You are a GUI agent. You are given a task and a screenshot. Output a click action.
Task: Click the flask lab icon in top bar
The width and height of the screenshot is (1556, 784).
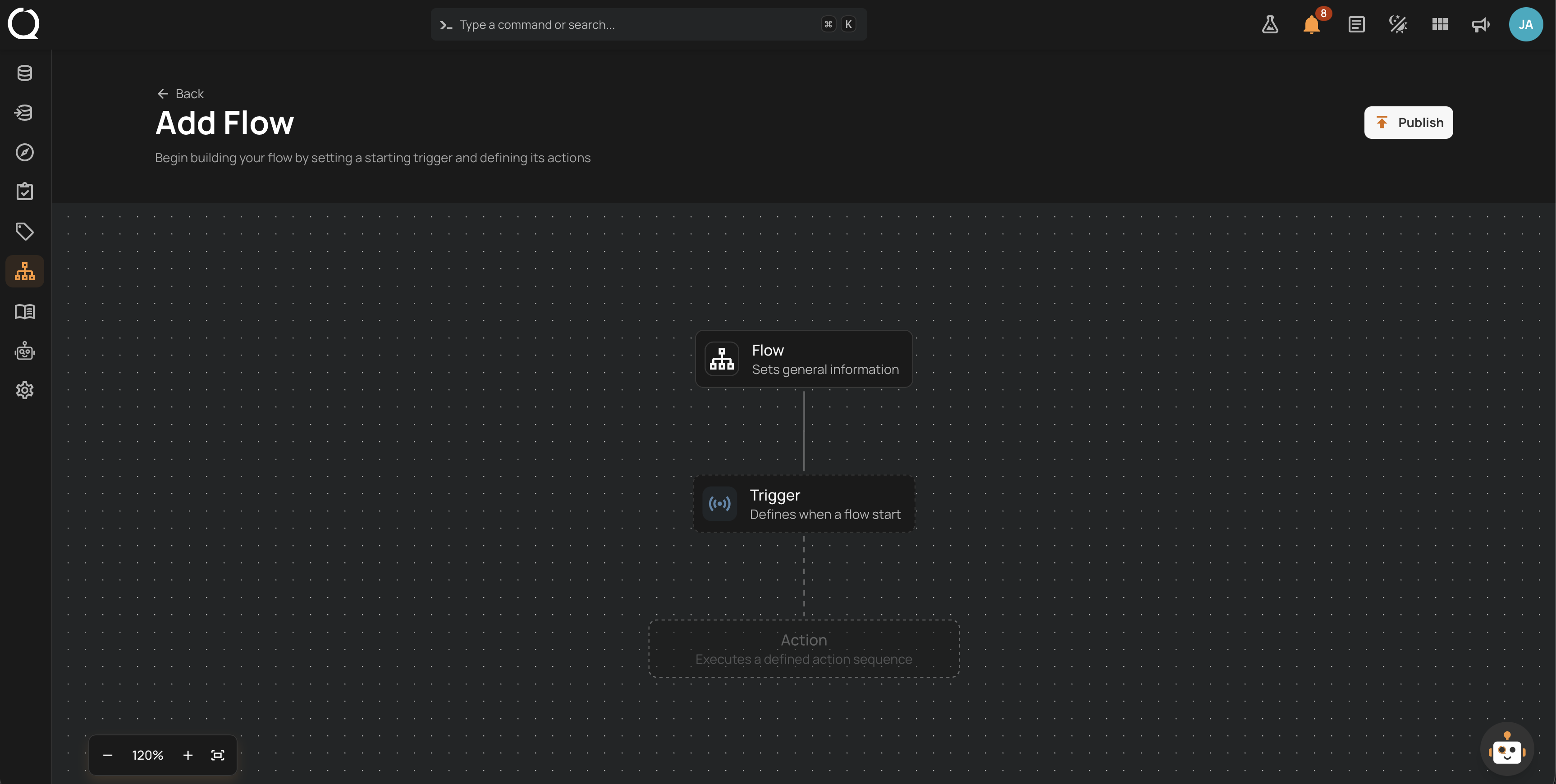pos(1270,24)
